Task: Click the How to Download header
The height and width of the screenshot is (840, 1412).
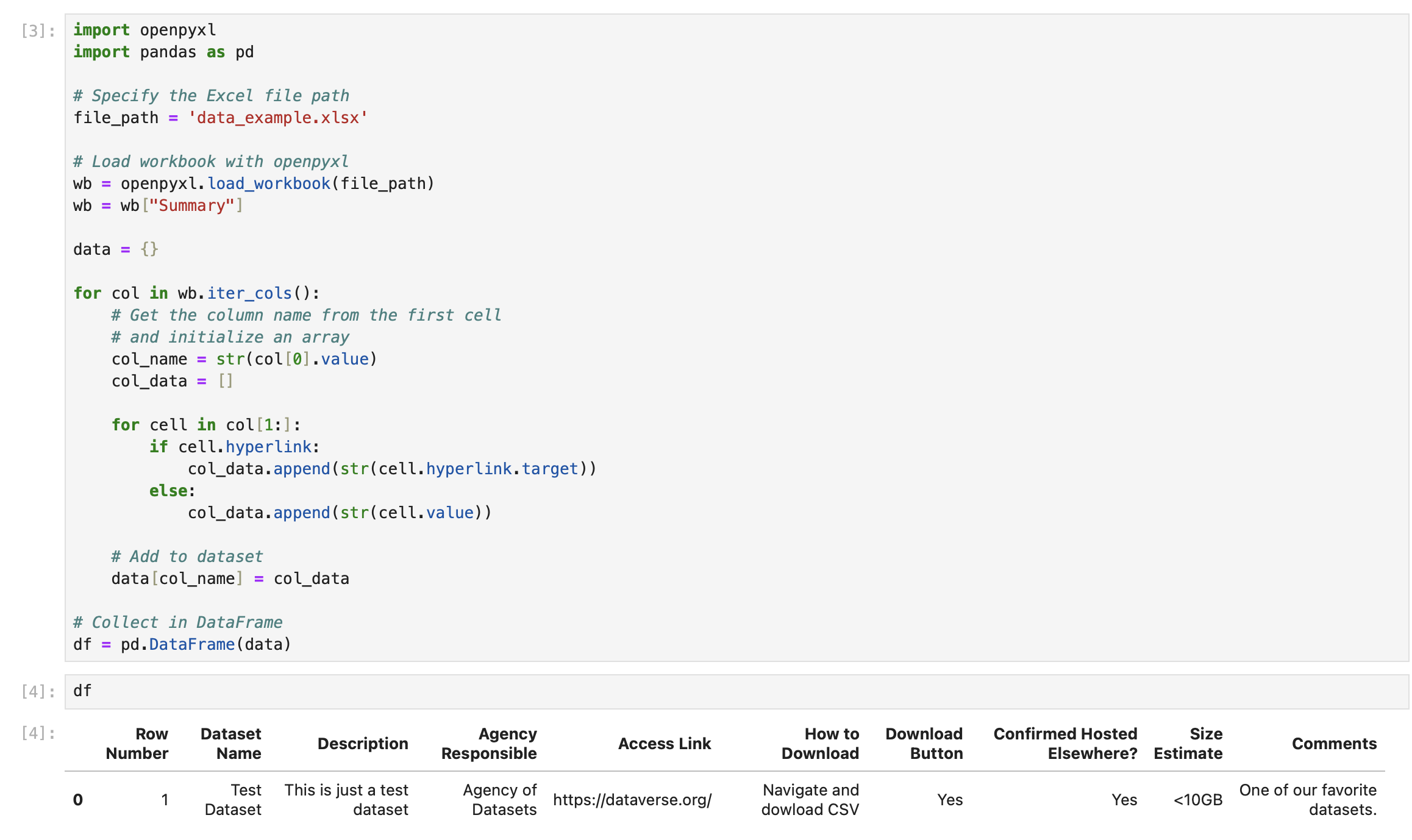Action: point(820,743)
